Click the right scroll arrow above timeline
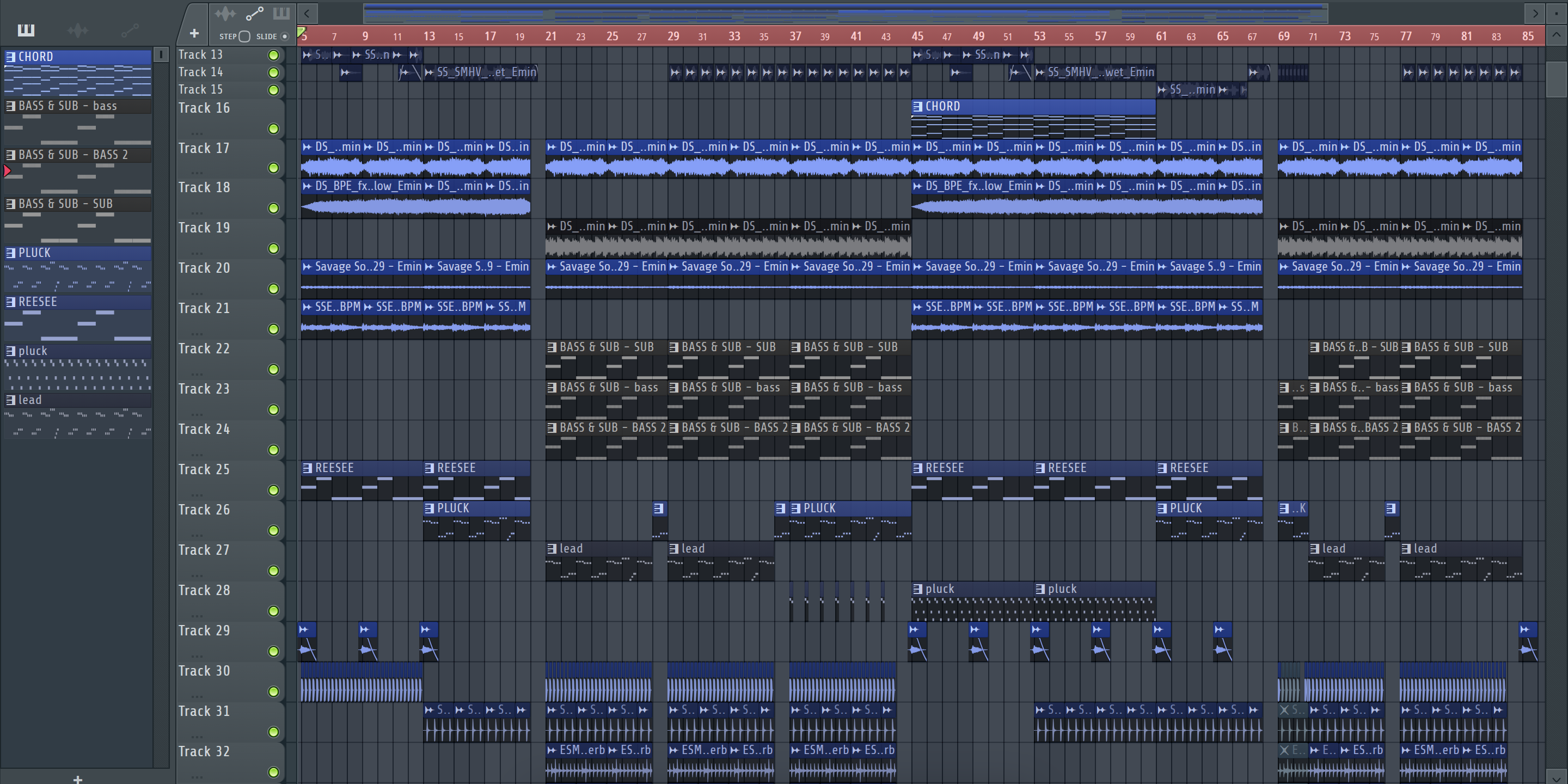 [x=1535, y=13]
